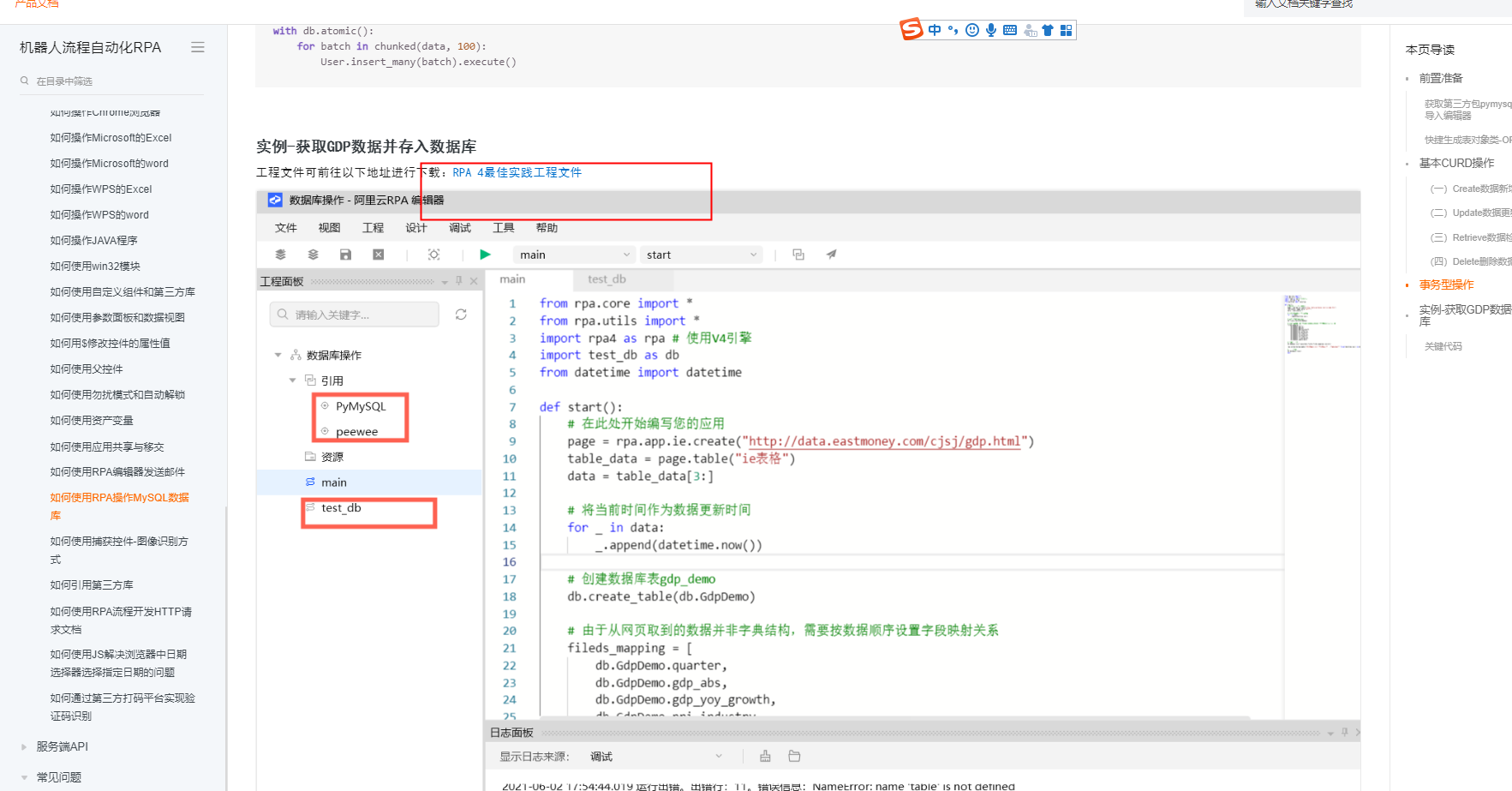Open the 文件 menu in RPA editor
The image size is (1512, 791).
tap(285, 227)
